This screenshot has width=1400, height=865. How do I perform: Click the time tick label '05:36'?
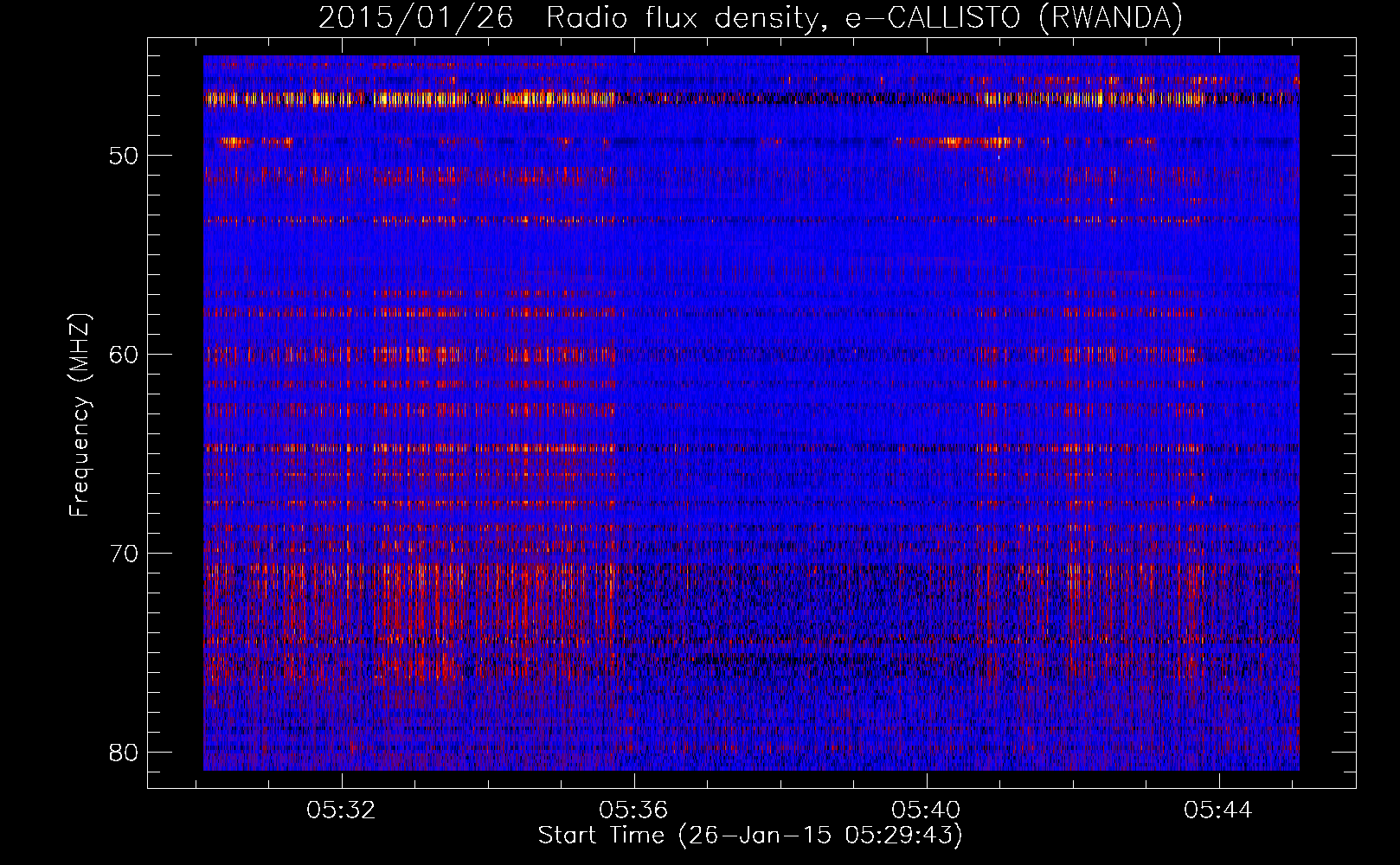pos(633,811)
